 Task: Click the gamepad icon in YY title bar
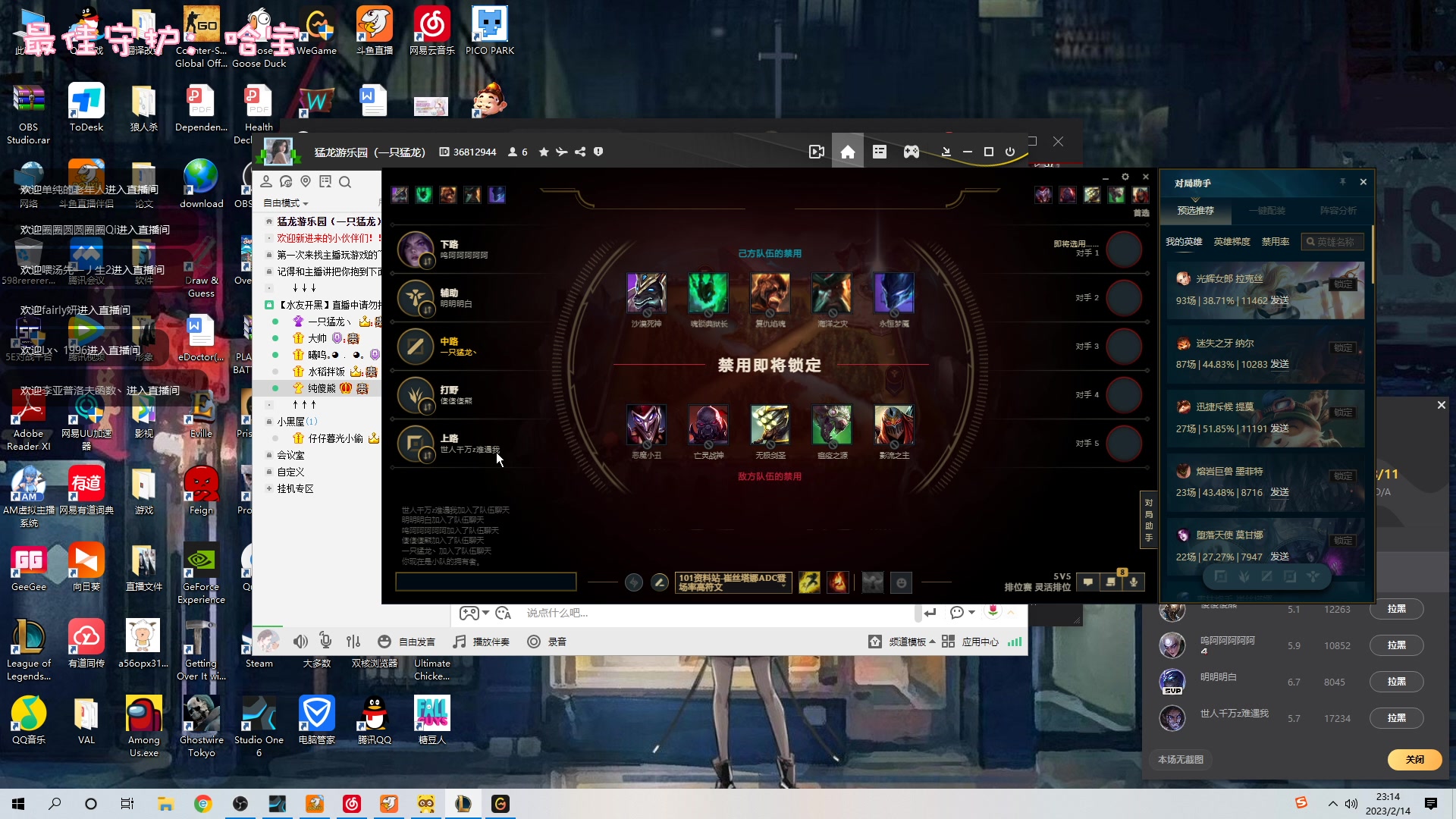coord(911,152)
